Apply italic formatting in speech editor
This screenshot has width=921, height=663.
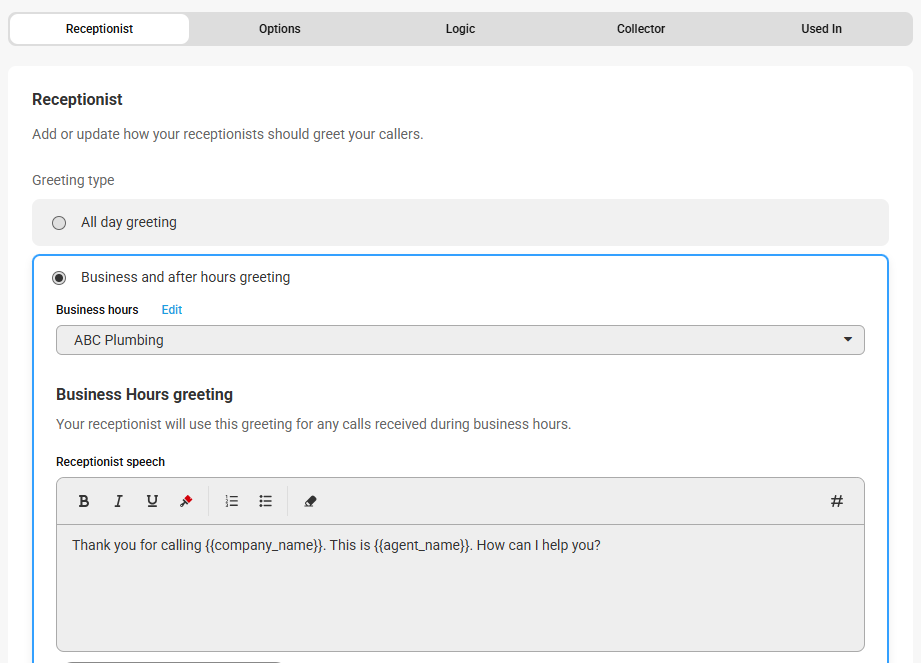pyautogui.click(x=118, y=501)
